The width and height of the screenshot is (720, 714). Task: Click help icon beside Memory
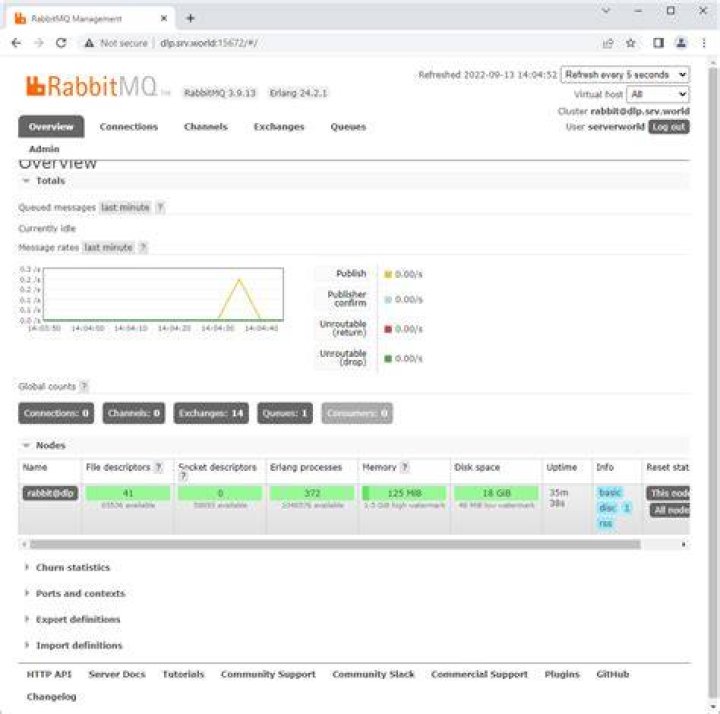click(405, 467)
